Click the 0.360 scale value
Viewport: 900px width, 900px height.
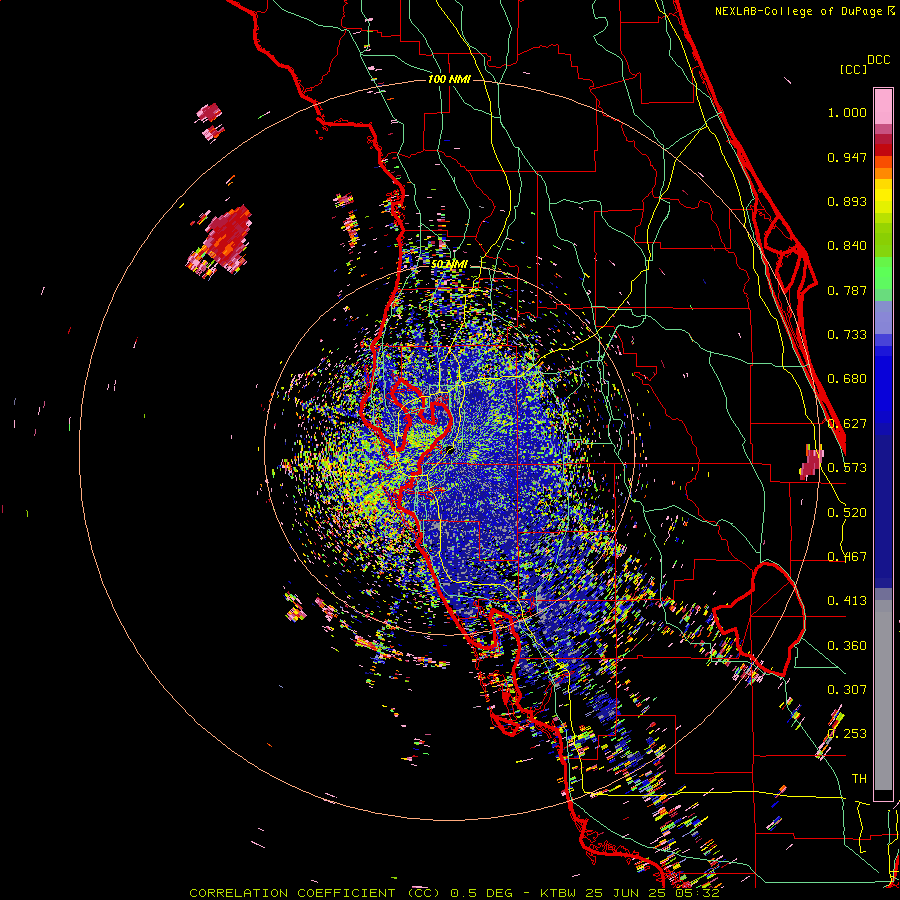(x=847, y=646)
